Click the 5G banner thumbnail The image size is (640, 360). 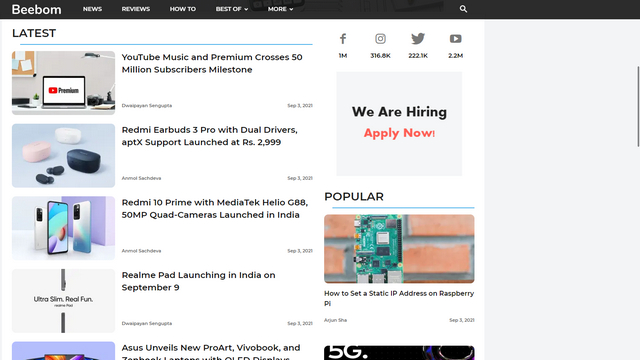click(x=399, y=353)
